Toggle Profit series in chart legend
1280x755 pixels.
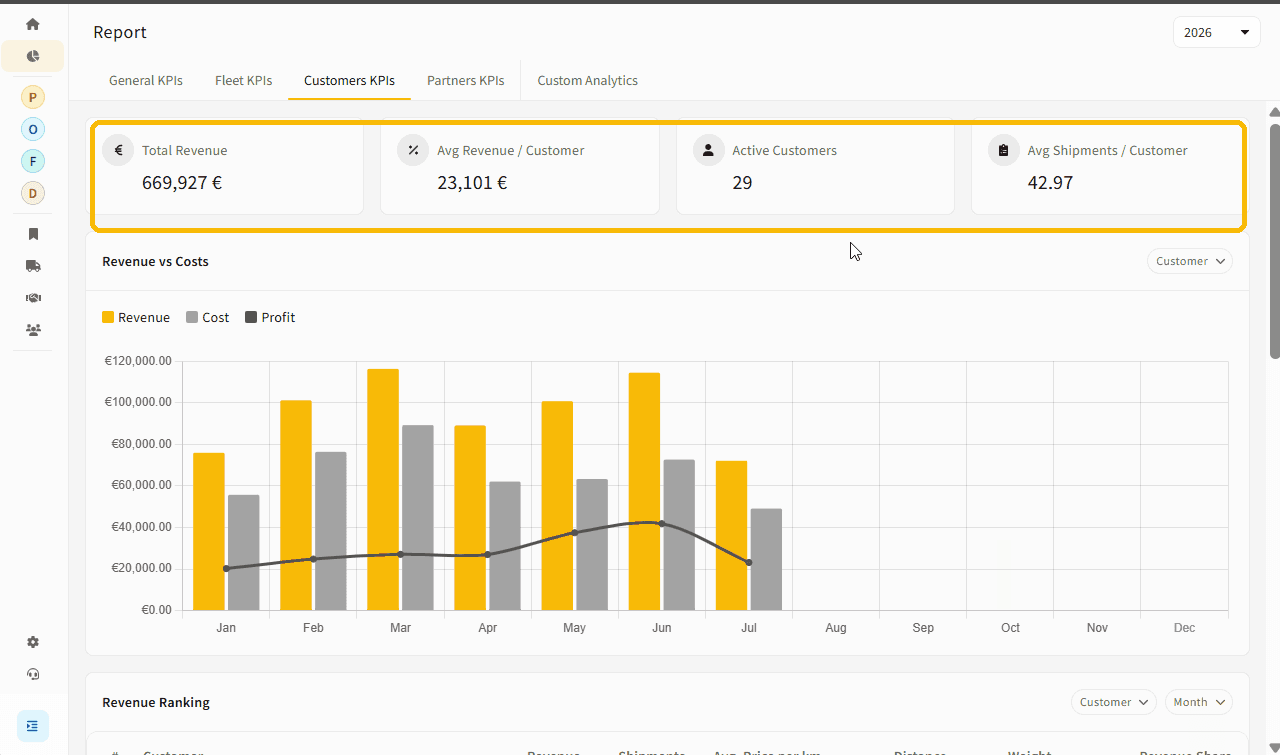coord(270,317)
